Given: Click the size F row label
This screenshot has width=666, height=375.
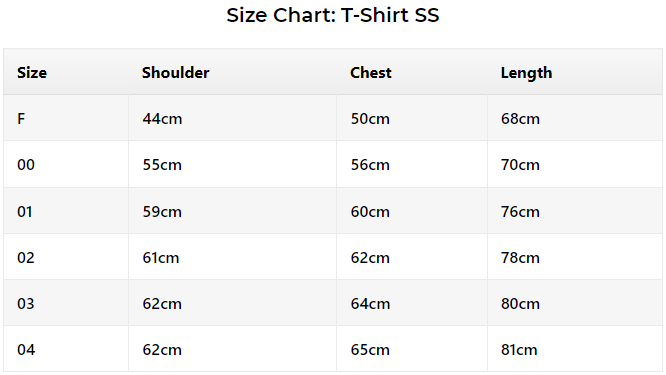Looking at the screenshot, I should [21, 118].
